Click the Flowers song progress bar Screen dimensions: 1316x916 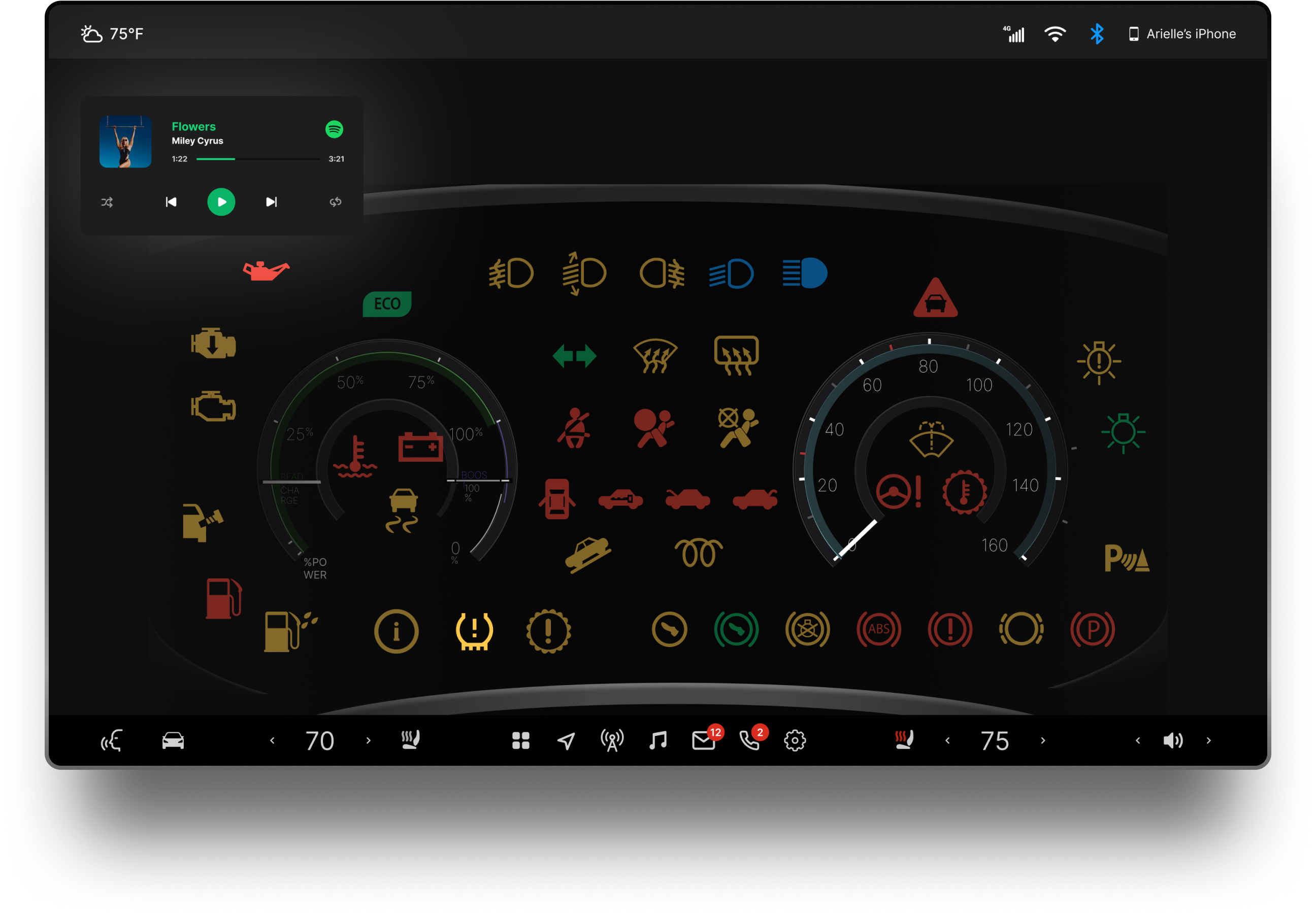[257, 159]
